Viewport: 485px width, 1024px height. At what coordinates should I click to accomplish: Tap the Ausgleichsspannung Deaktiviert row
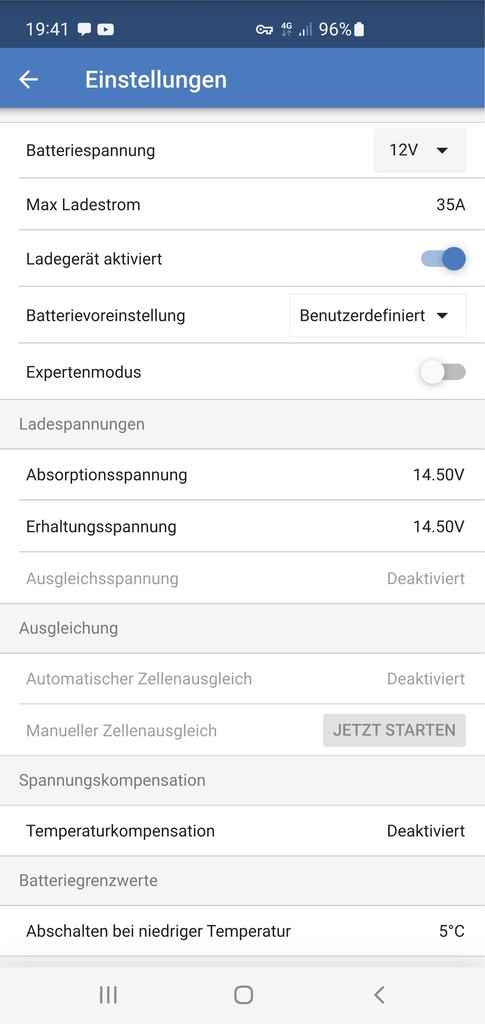click(242, 578)
